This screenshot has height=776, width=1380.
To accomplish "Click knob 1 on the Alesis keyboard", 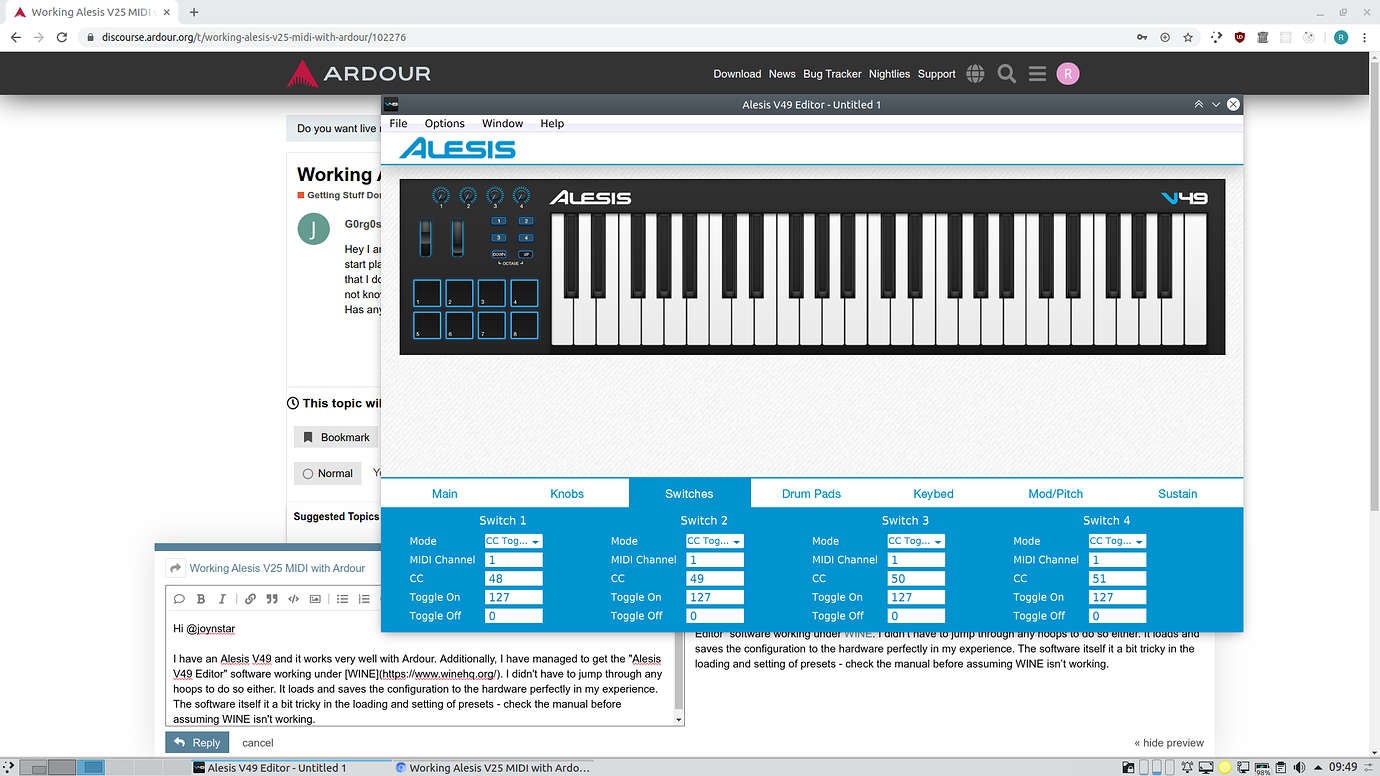I will click(x=441, y=195).
